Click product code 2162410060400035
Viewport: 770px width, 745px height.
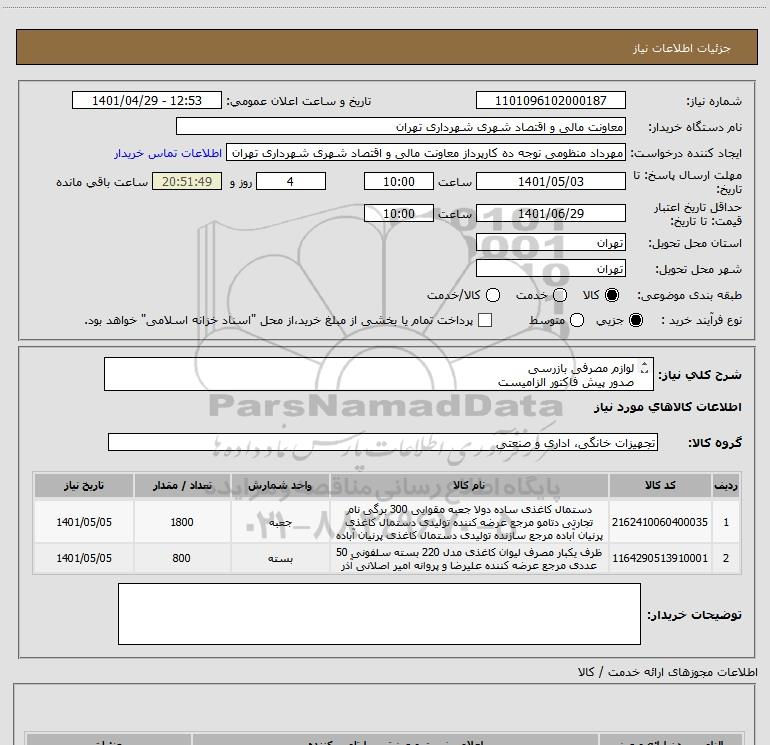pos(660,522)
